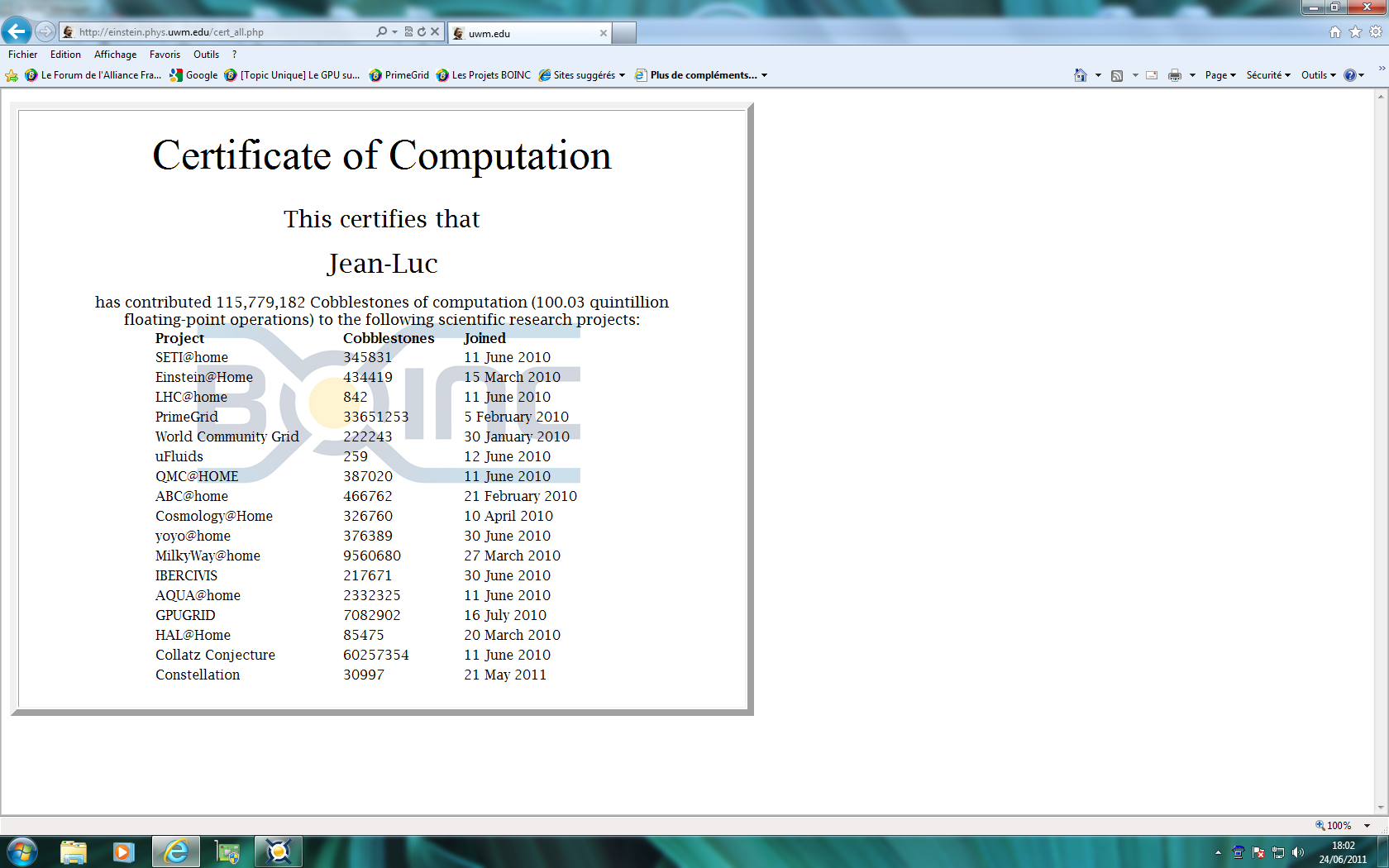Click the Action Center flag tray icon
This screenshot has width=1389, height=868.
(x=1258, y=852)
